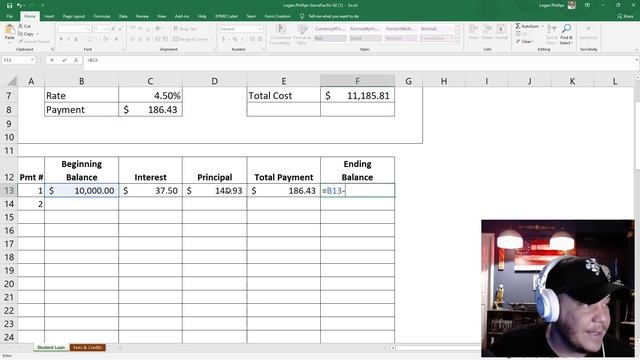Open the DYMO Label tab

[227, 16]
